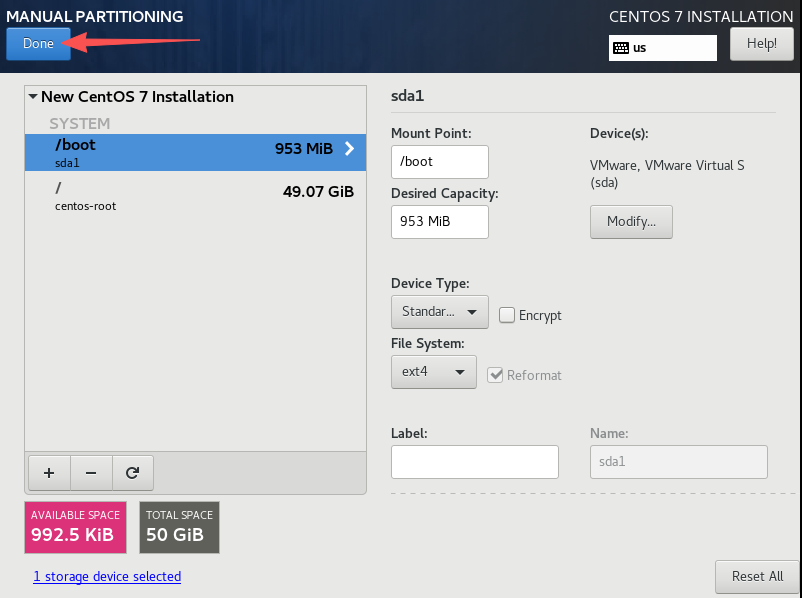
Task: Click the Done button
Action: [38, 43]
